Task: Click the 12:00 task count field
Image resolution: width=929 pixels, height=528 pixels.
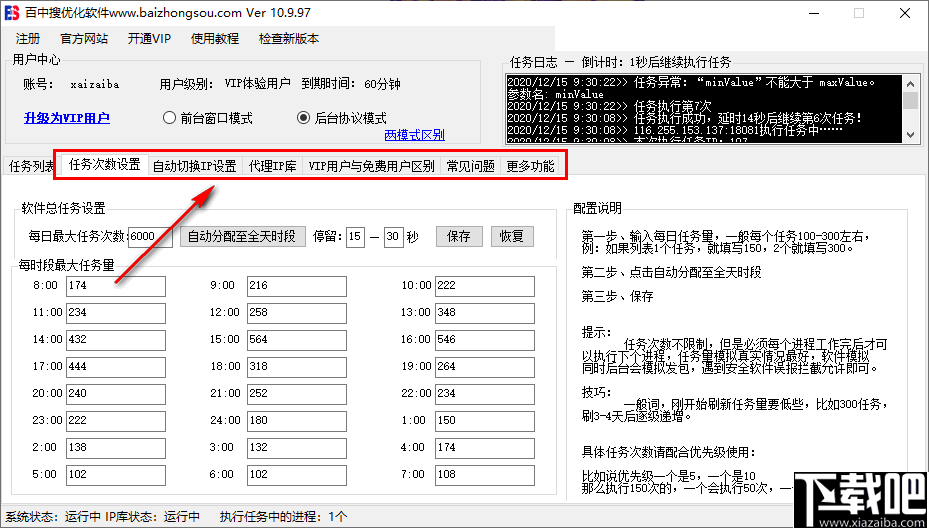Action: click(x=297, y=313)
